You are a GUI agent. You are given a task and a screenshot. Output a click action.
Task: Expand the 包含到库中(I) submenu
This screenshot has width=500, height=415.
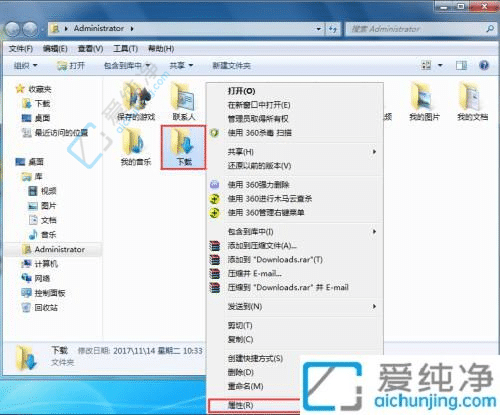(x=295, y=232)
